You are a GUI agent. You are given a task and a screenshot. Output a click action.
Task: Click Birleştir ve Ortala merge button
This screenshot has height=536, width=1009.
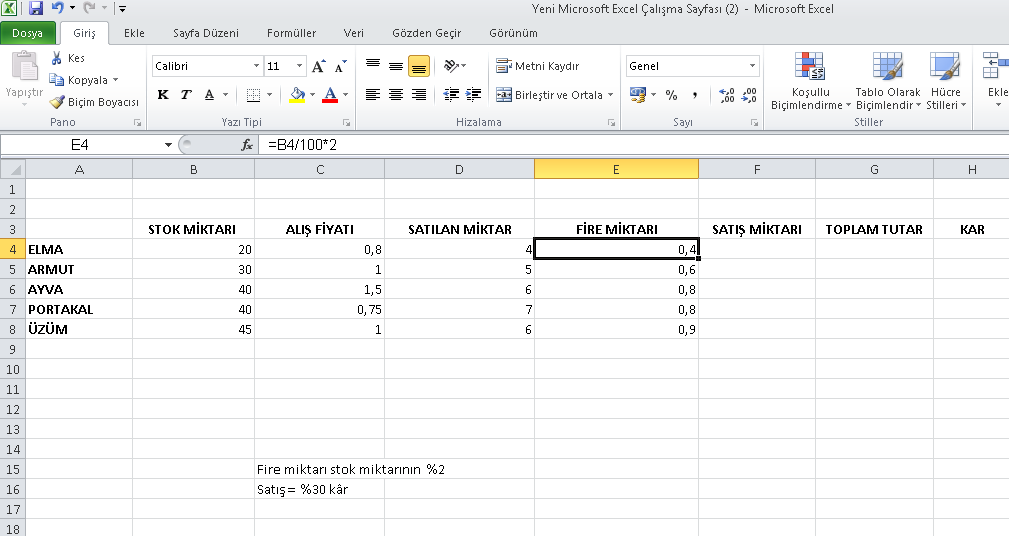point(550,95)
